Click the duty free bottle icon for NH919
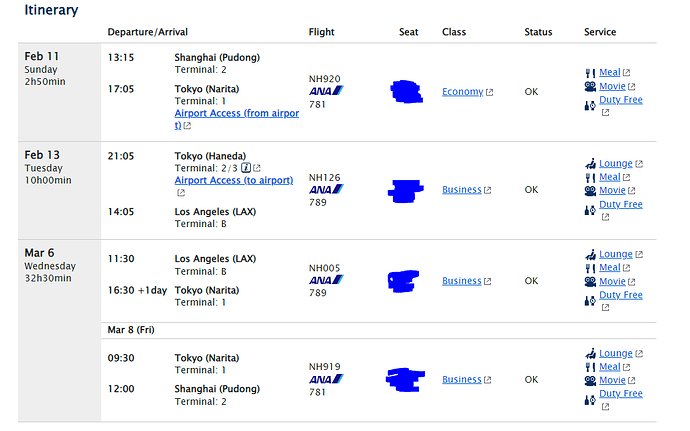The width and height of the screenshot is (690, 431). [x=590, y=400]
